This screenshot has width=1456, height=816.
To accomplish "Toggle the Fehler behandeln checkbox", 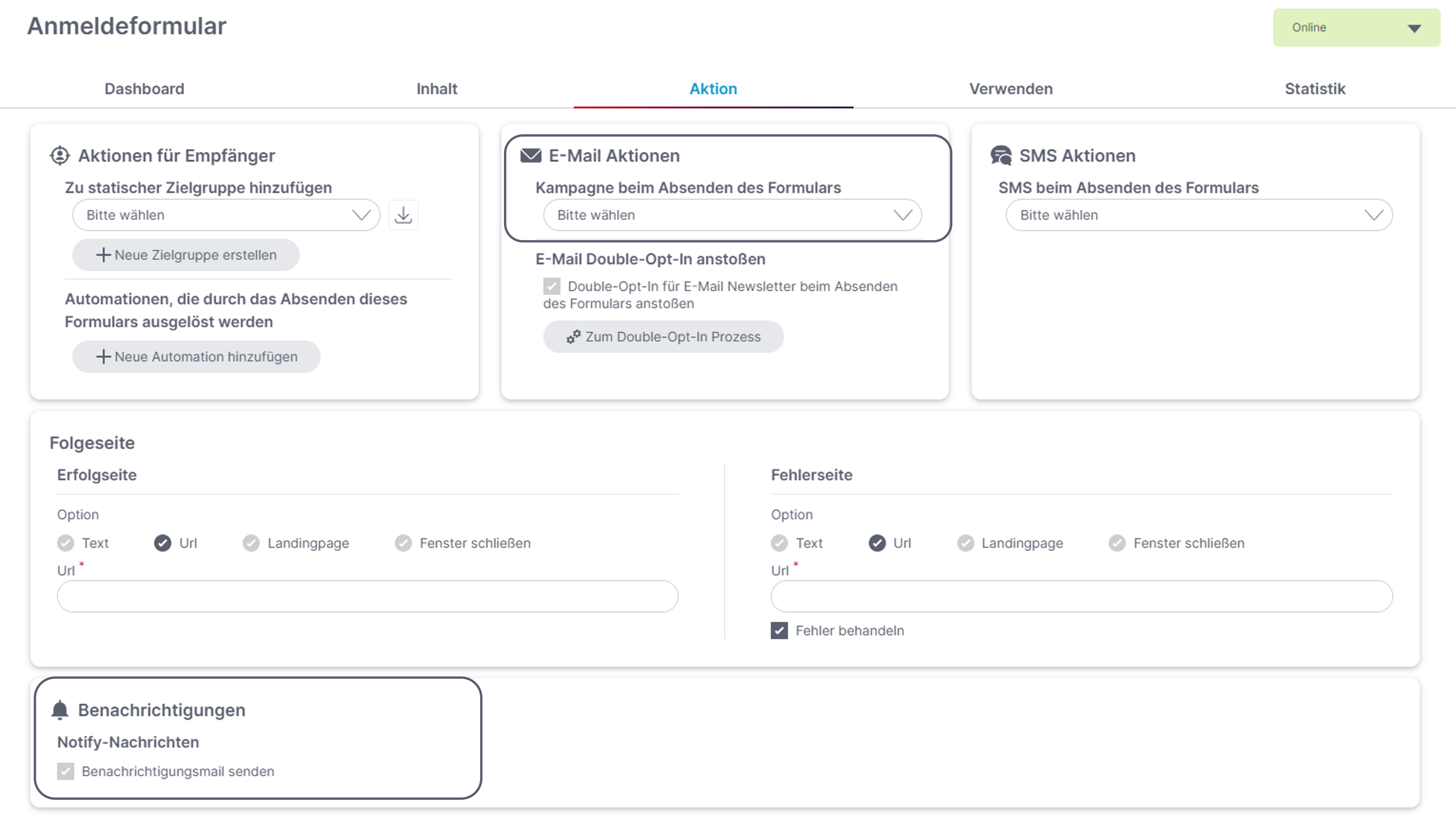I will 779,631.
